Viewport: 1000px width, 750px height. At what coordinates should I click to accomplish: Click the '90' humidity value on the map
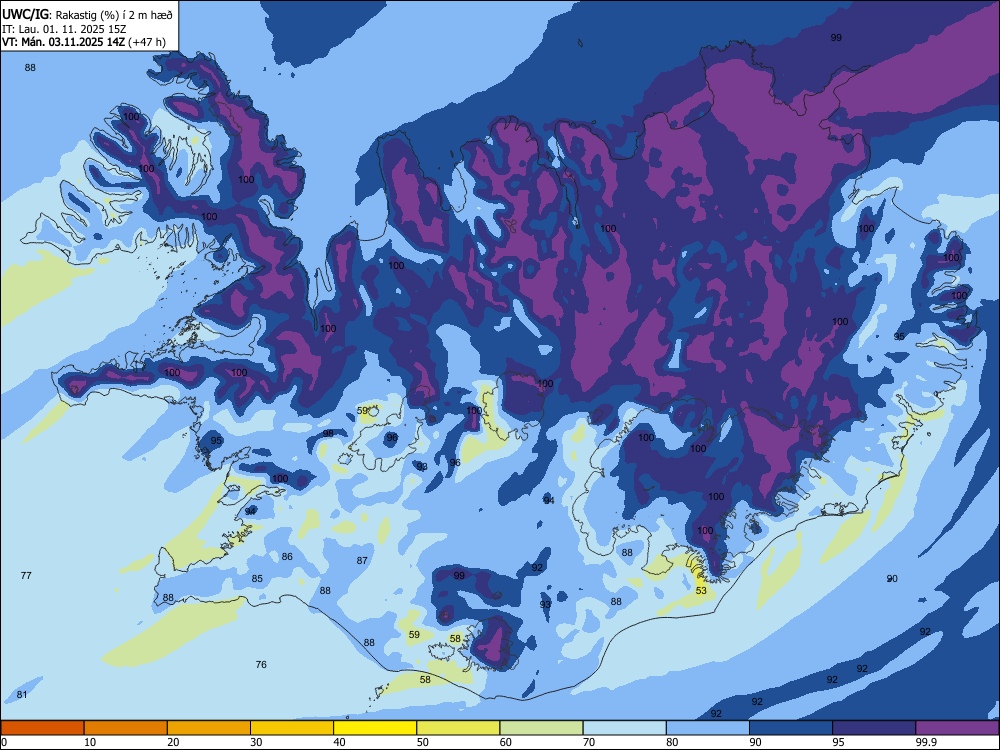click(x=892, y=578)
